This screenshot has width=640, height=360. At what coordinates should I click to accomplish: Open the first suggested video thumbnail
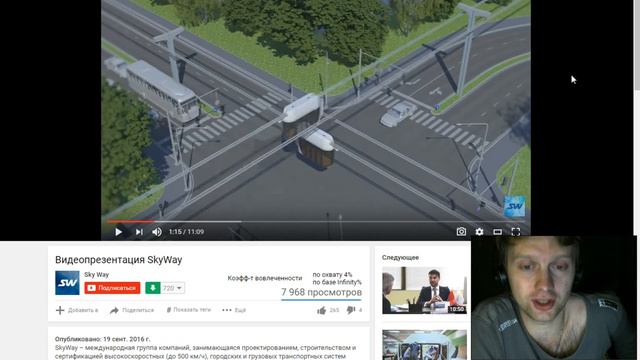(424, 290)
